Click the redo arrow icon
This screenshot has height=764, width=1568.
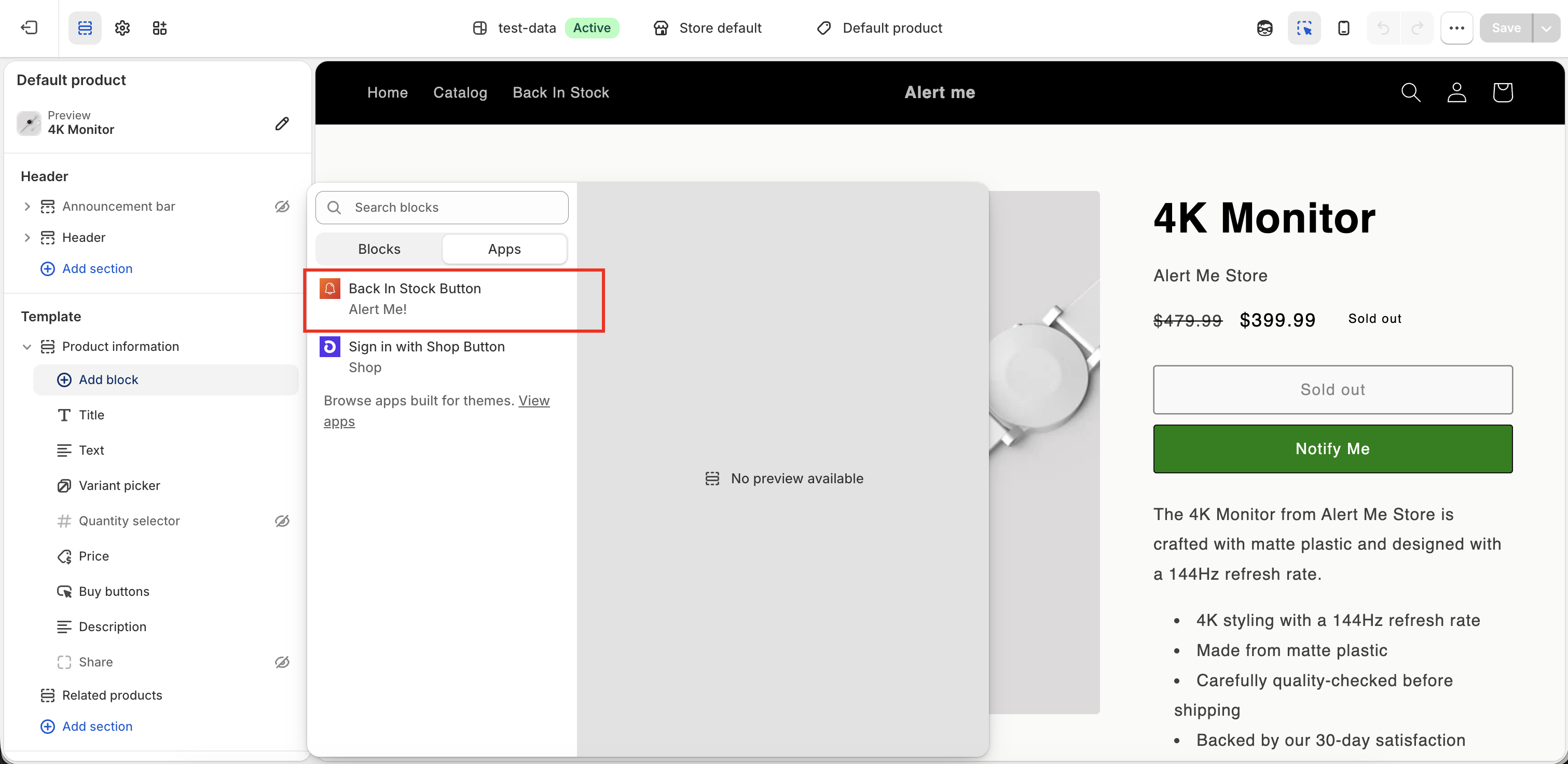(1418, 28)
